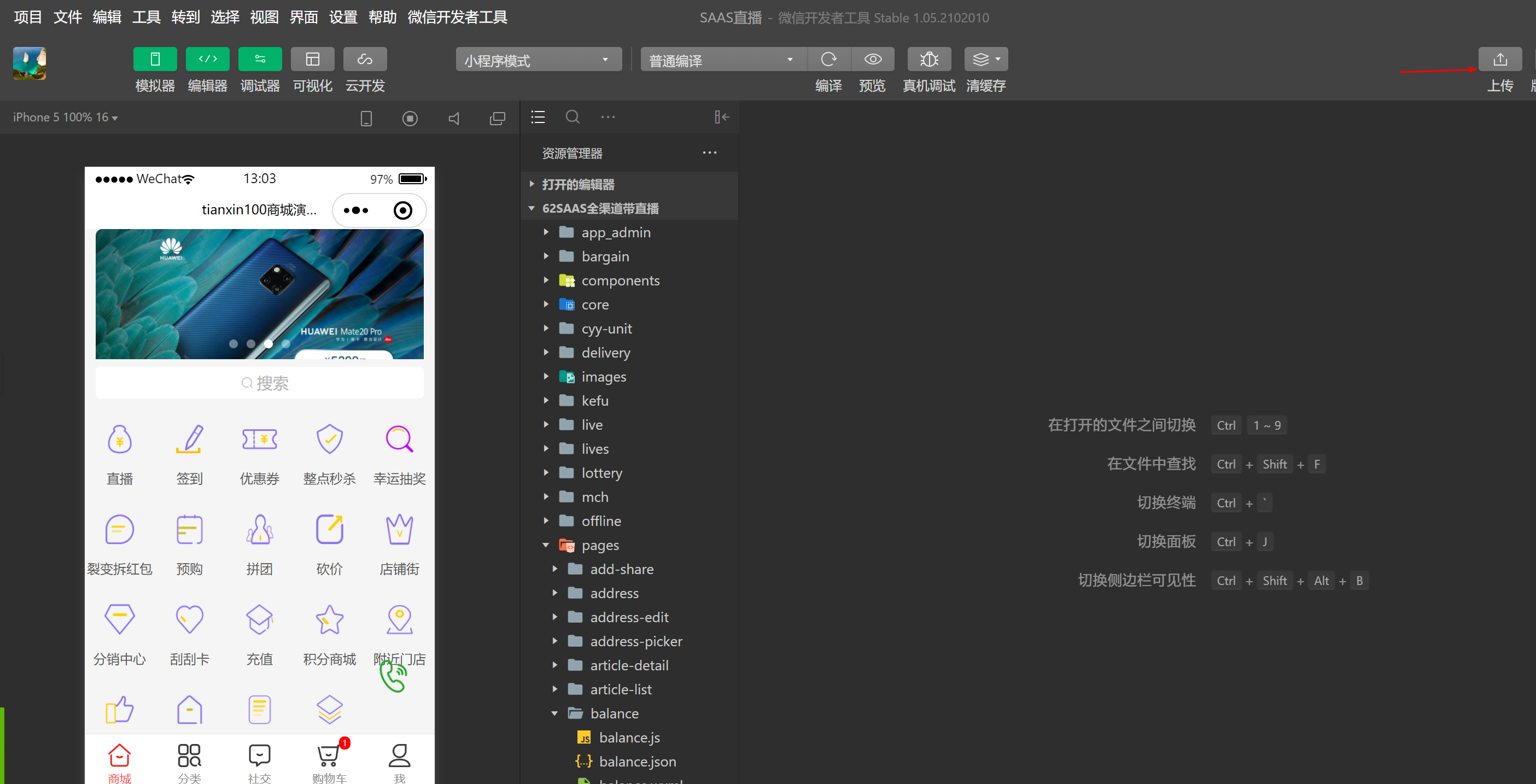Select the lottery folder
1536x784 pixels.
pyautogui.click(x=629, y=473)
